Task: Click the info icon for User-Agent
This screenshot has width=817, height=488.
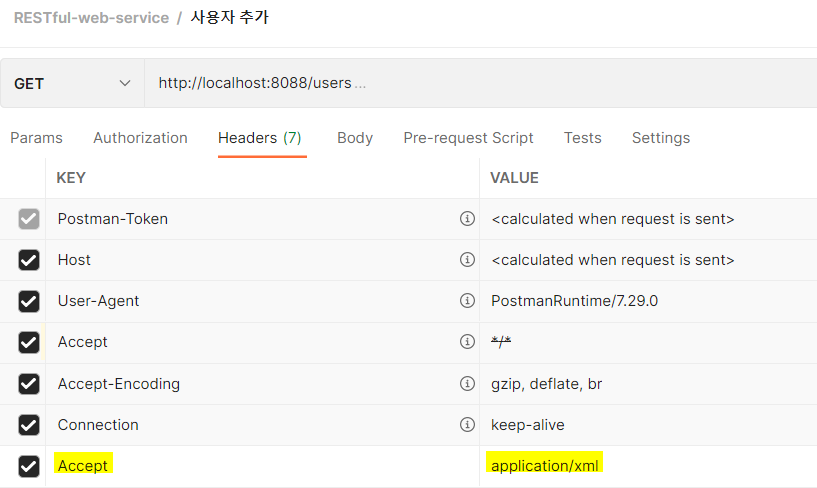Action: [x=467, y=301]
